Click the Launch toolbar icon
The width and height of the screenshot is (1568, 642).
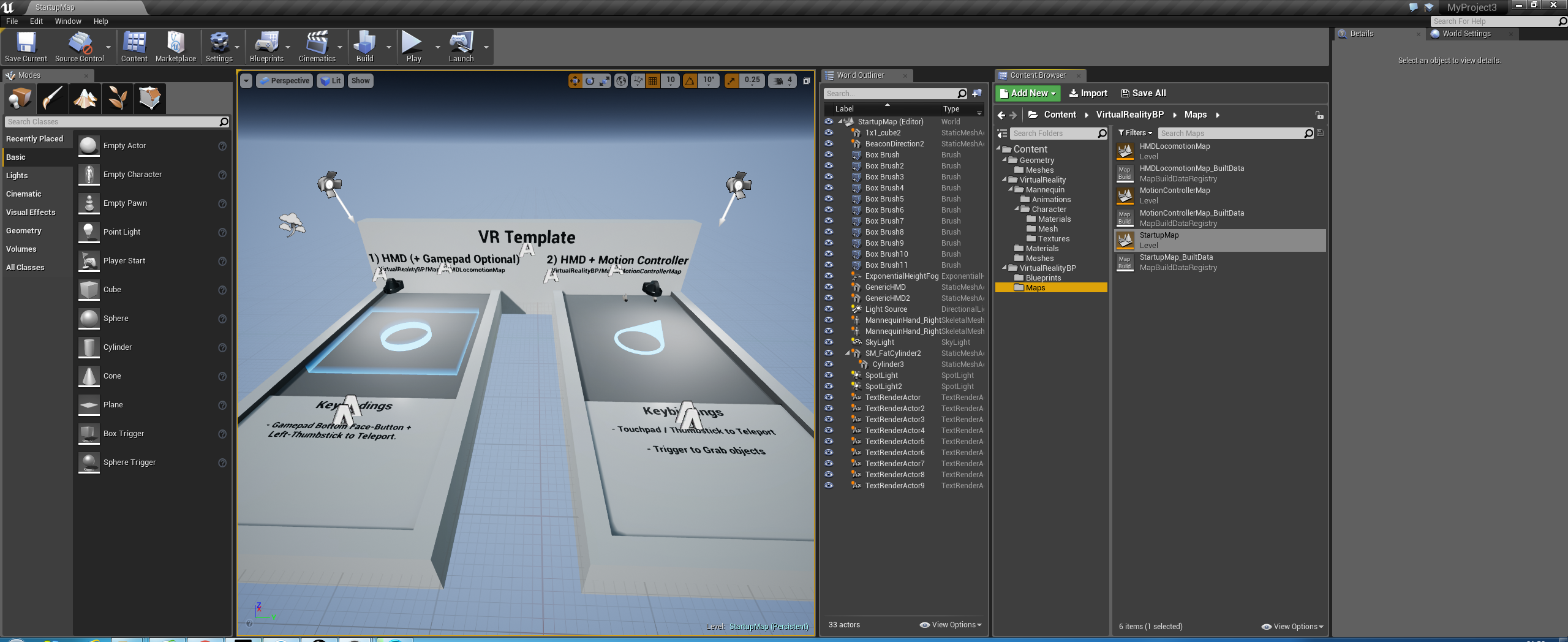click(461, 47)
